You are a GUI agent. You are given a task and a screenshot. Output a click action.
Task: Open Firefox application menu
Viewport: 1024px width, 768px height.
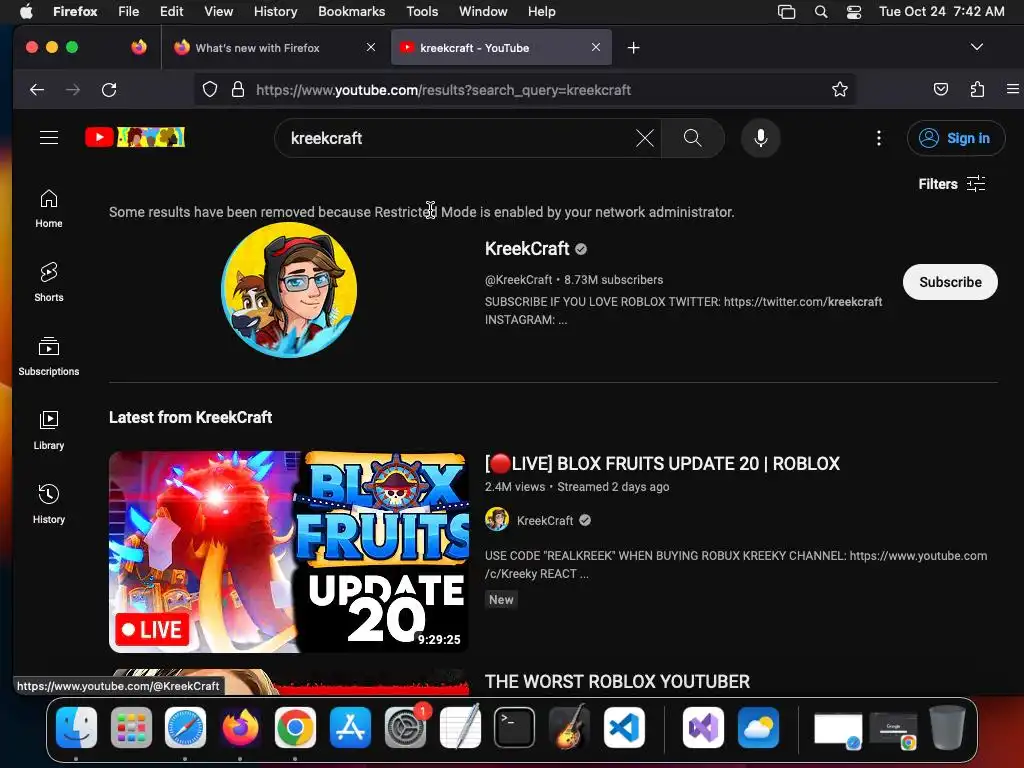(1012, 89)
